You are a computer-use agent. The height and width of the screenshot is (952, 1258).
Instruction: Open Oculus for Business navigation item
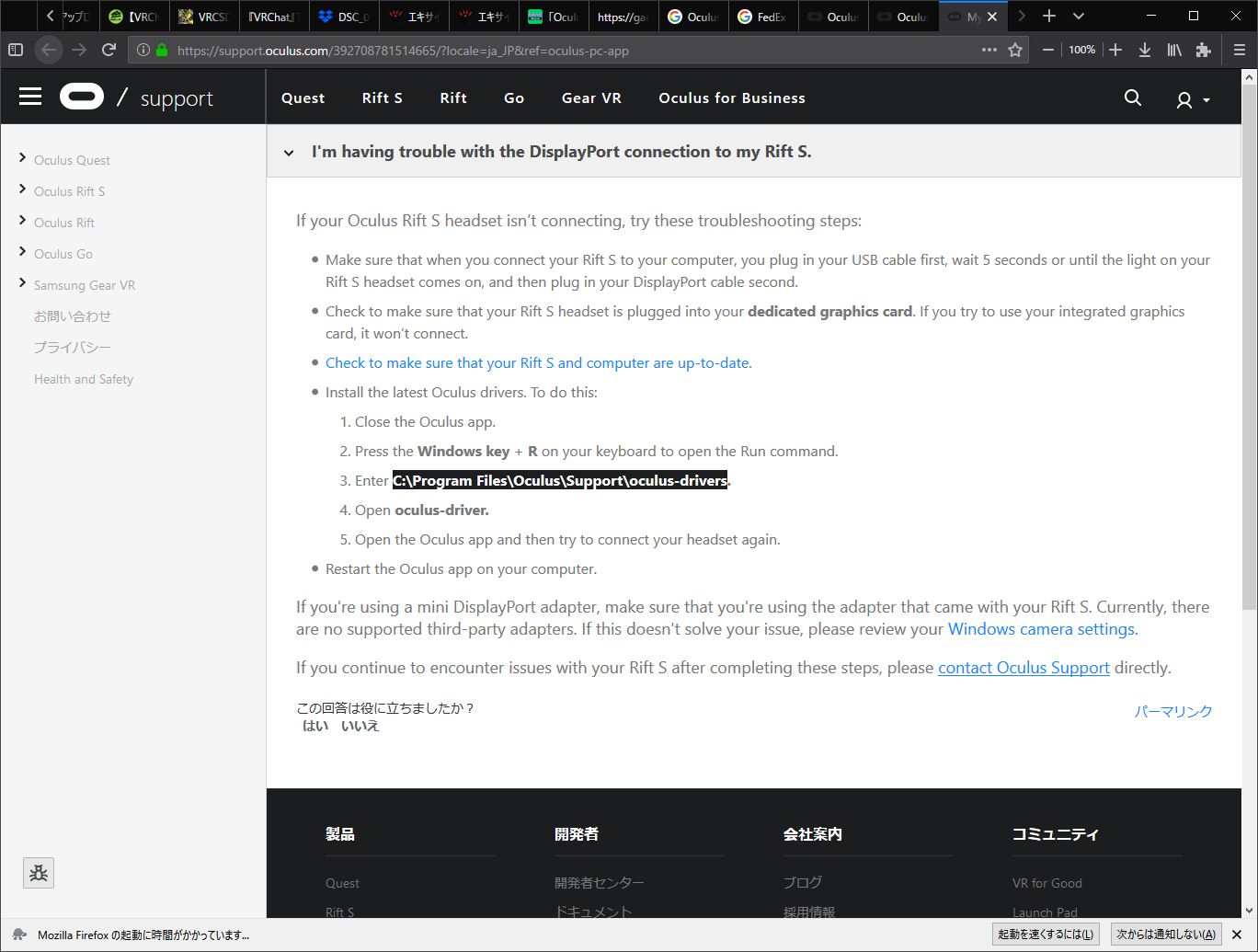(732, 97)
